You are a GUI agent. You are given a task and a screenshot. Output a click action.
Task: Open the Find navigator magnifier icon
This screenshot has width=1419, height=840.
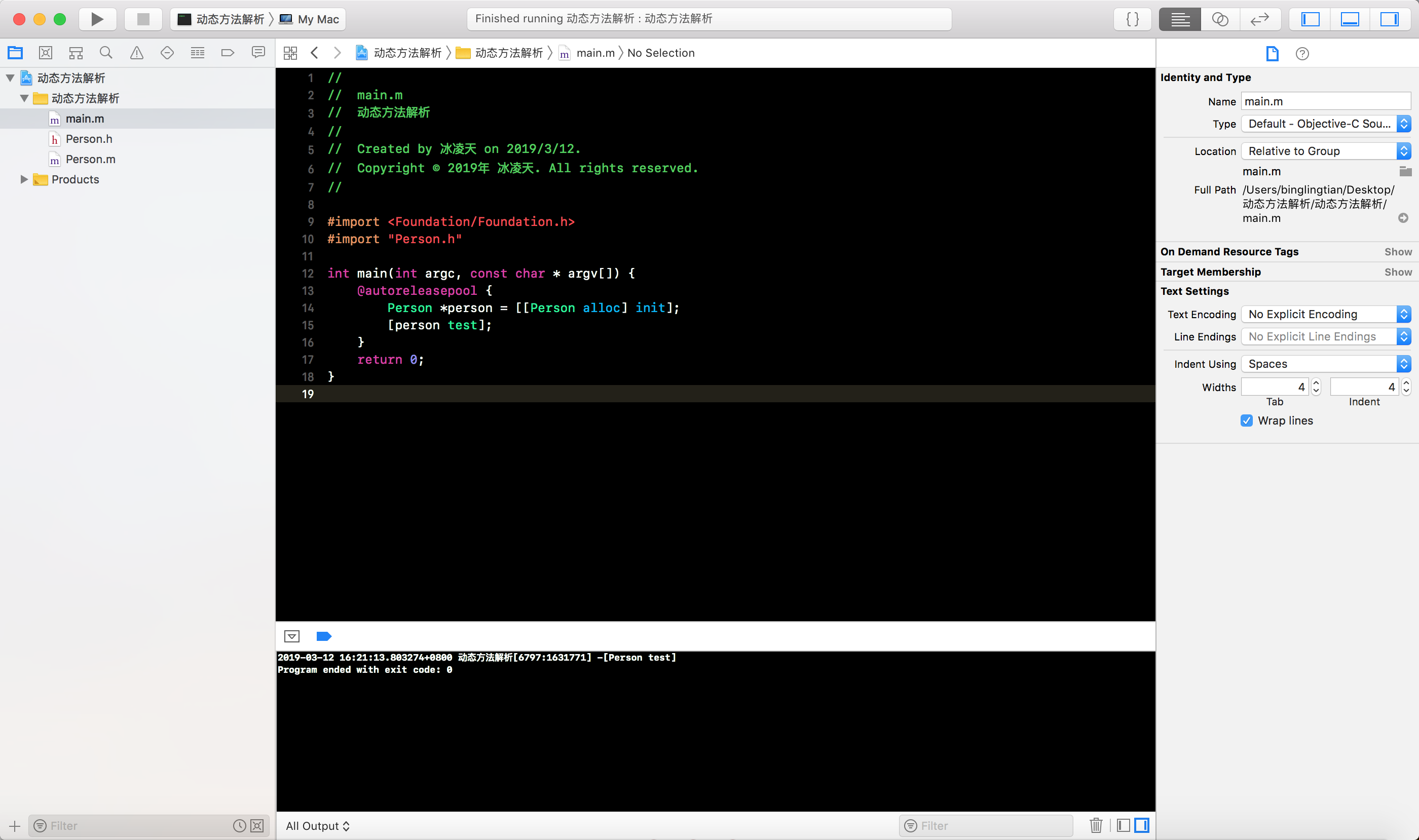106,53
